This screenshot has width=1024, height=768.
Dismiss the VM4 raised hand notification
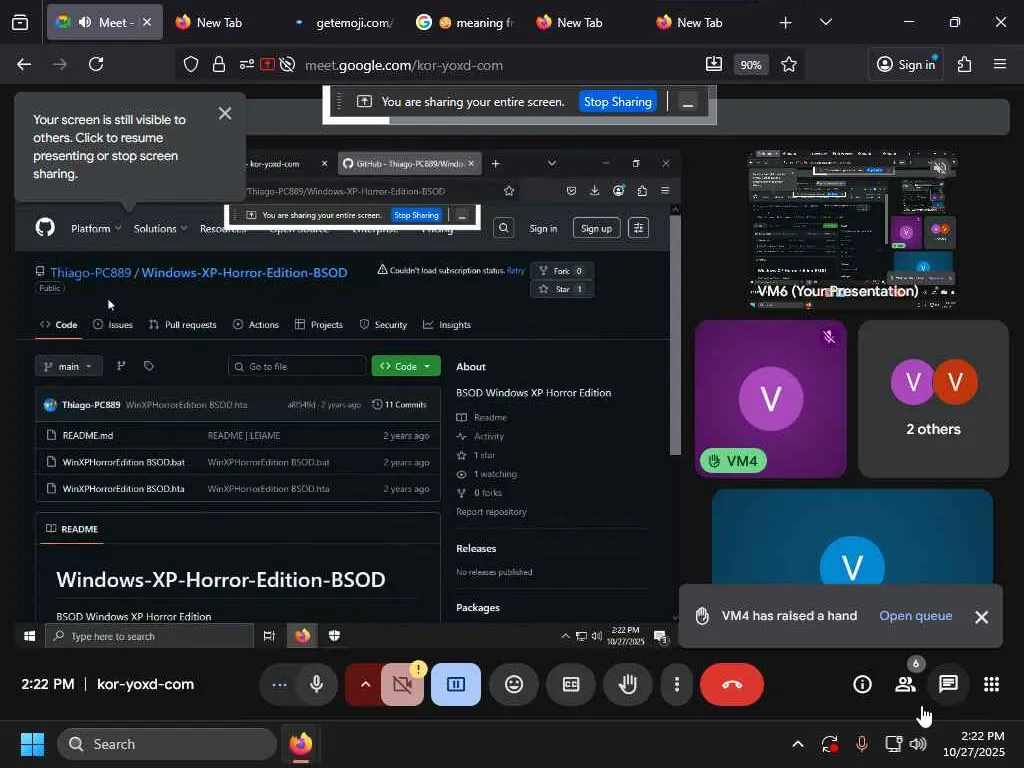[x=981, y=617]
